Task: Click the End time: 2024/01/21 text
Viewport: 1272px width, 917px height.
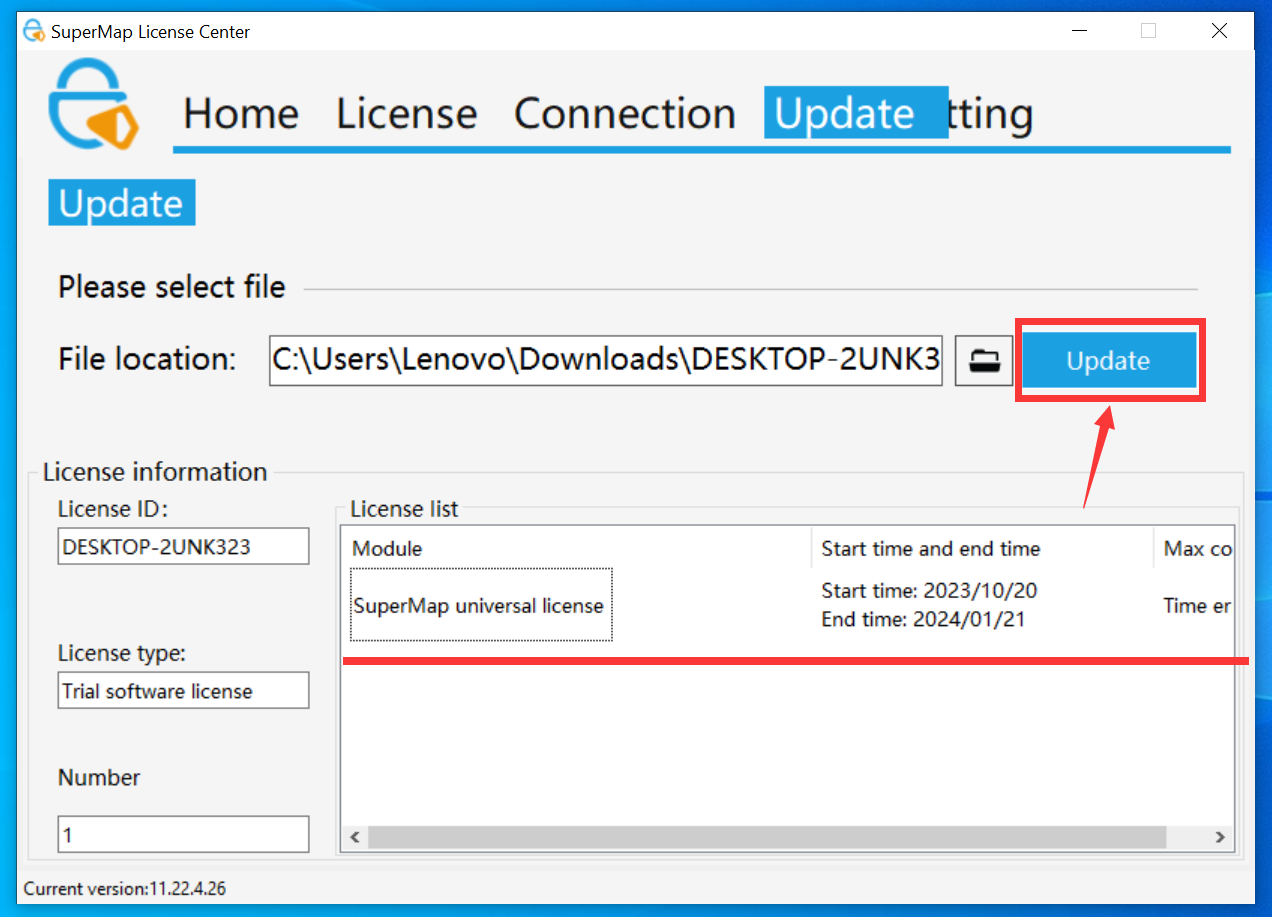Action: (923, 619)
